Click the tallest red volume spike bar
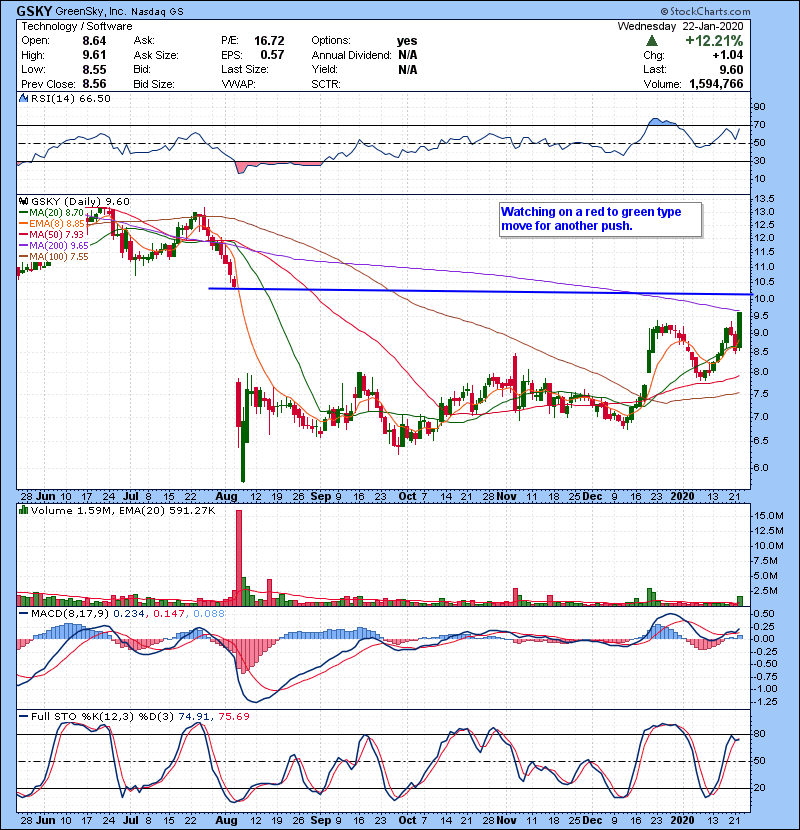The height and width of the screenshot is (830, 800). (x=239, y=558)
